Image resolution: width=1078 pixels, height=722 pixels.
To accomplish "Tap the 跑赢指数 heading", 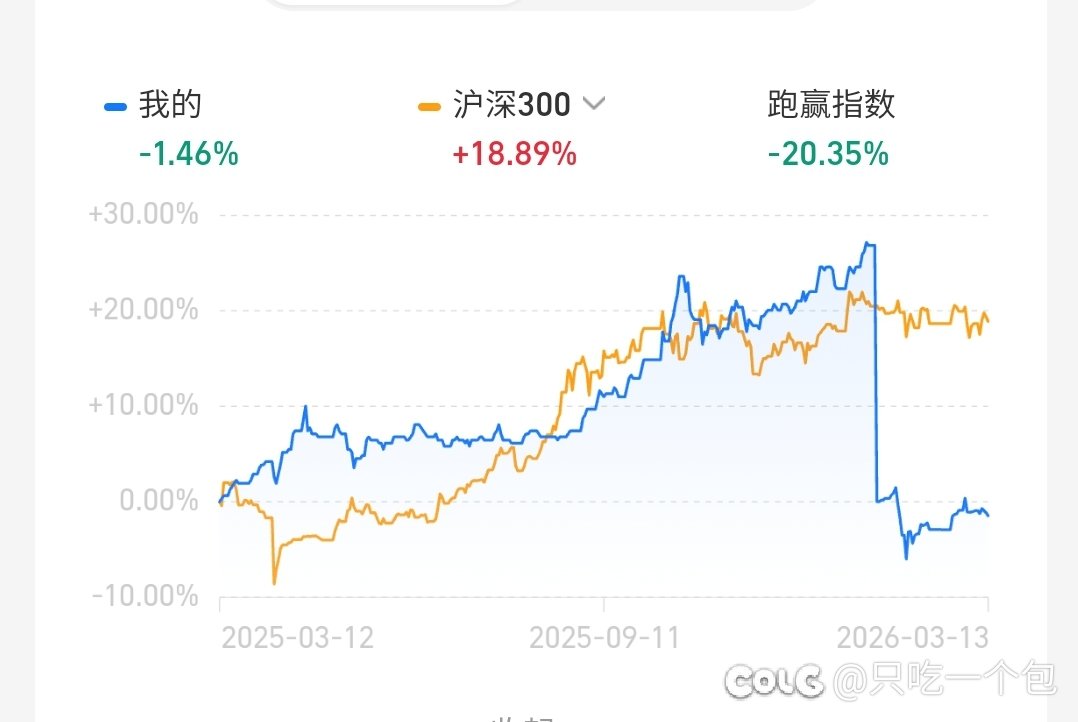I will 831,105.
